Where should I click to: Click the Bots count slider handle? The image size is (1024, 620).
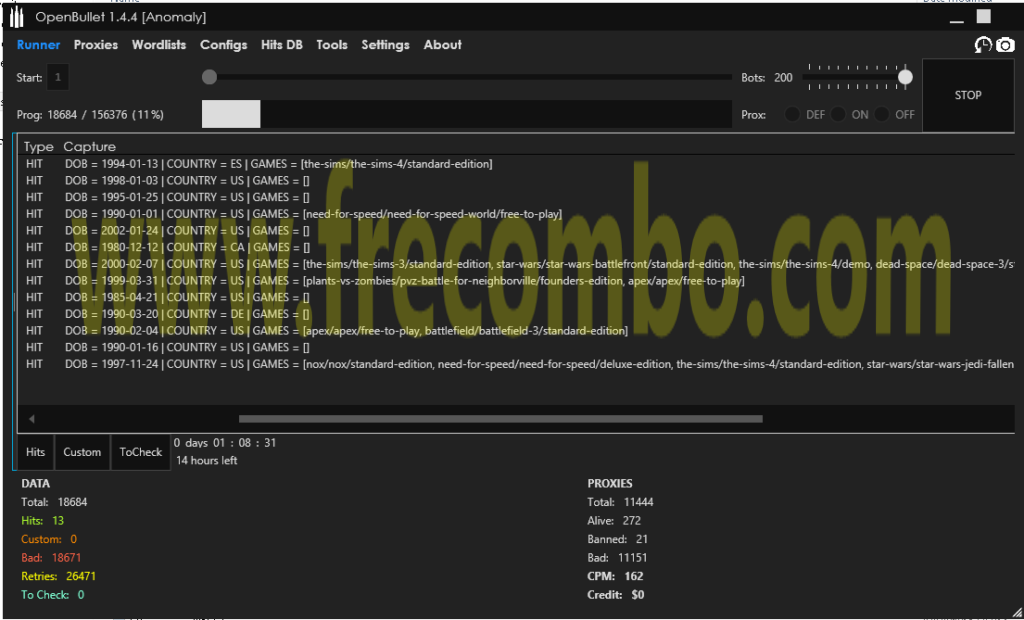[x=905, y=77]
